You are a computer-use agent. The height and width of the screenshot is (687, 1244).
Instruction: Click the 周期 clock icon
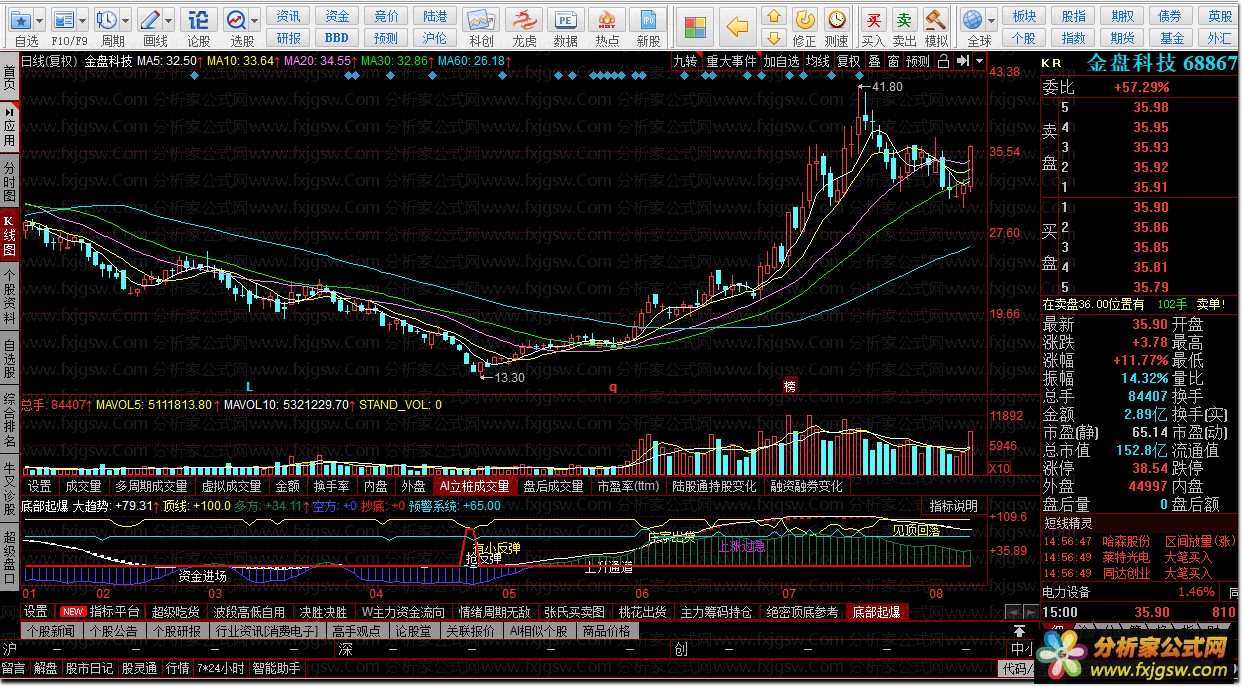click(107, 20)
